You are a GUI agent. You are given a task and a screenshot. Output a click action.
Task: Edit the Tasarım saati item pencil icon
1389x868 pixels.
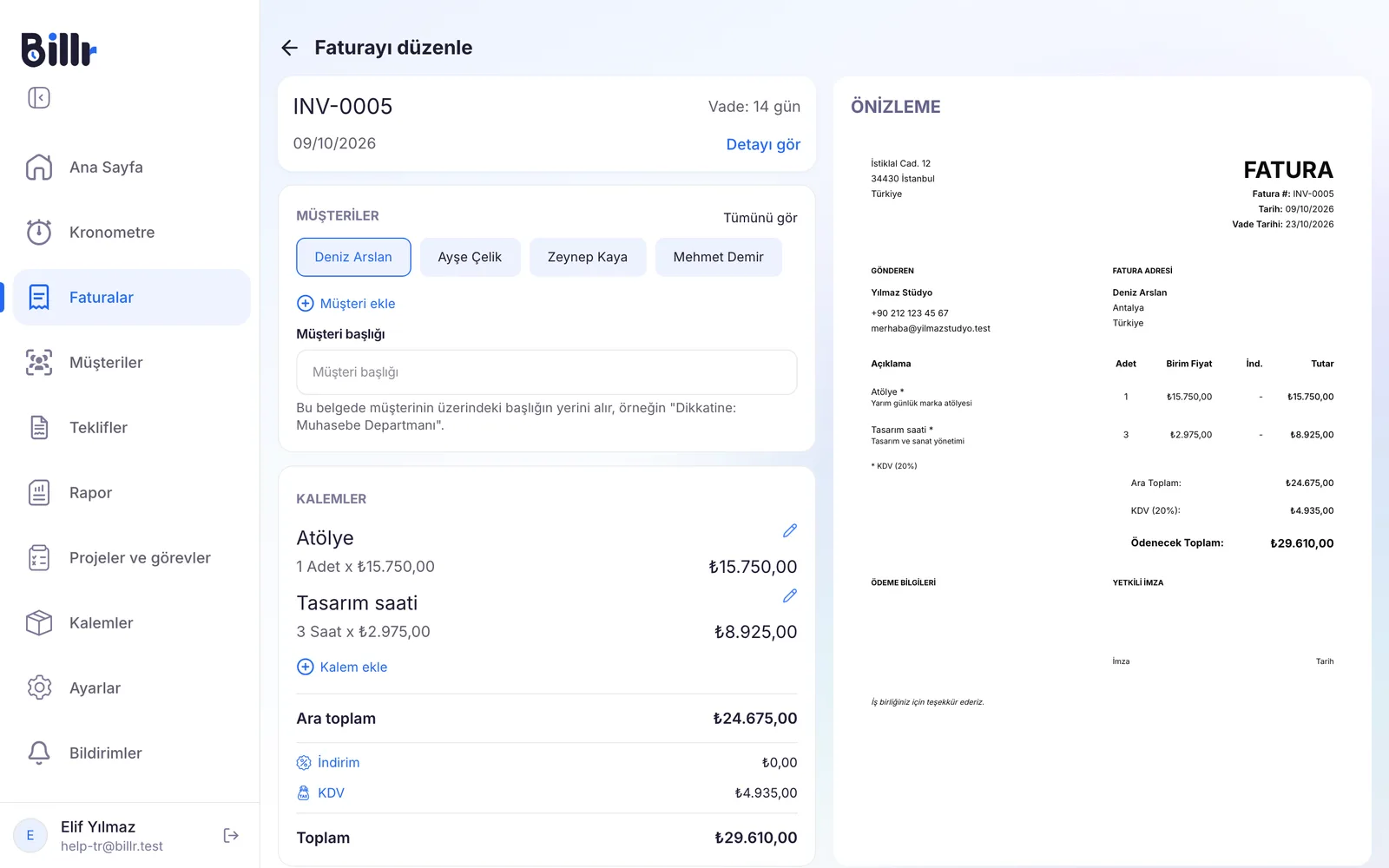pos(789,595)
